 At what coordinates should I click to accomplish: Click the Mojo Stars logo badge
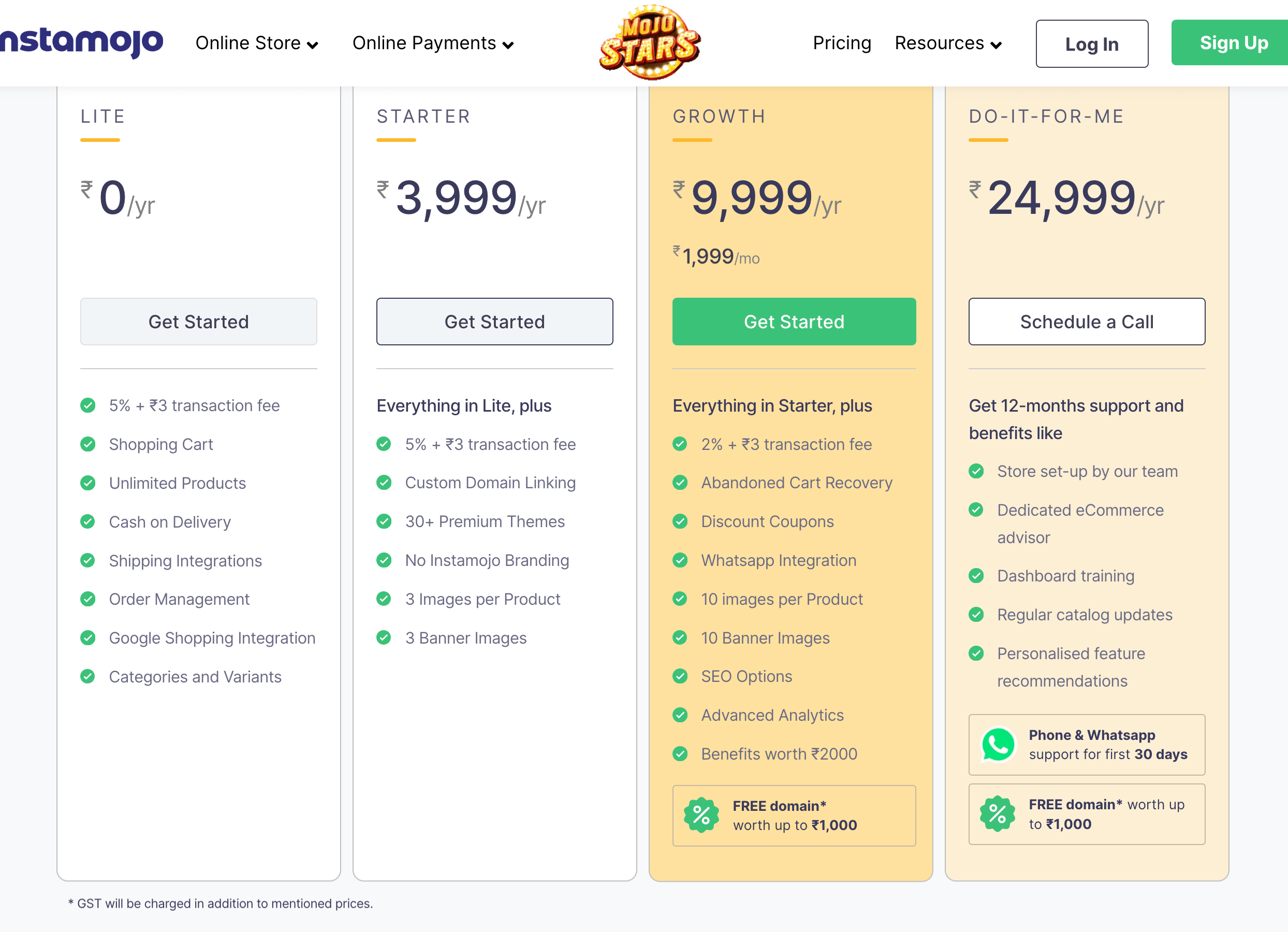pos(650,42)
